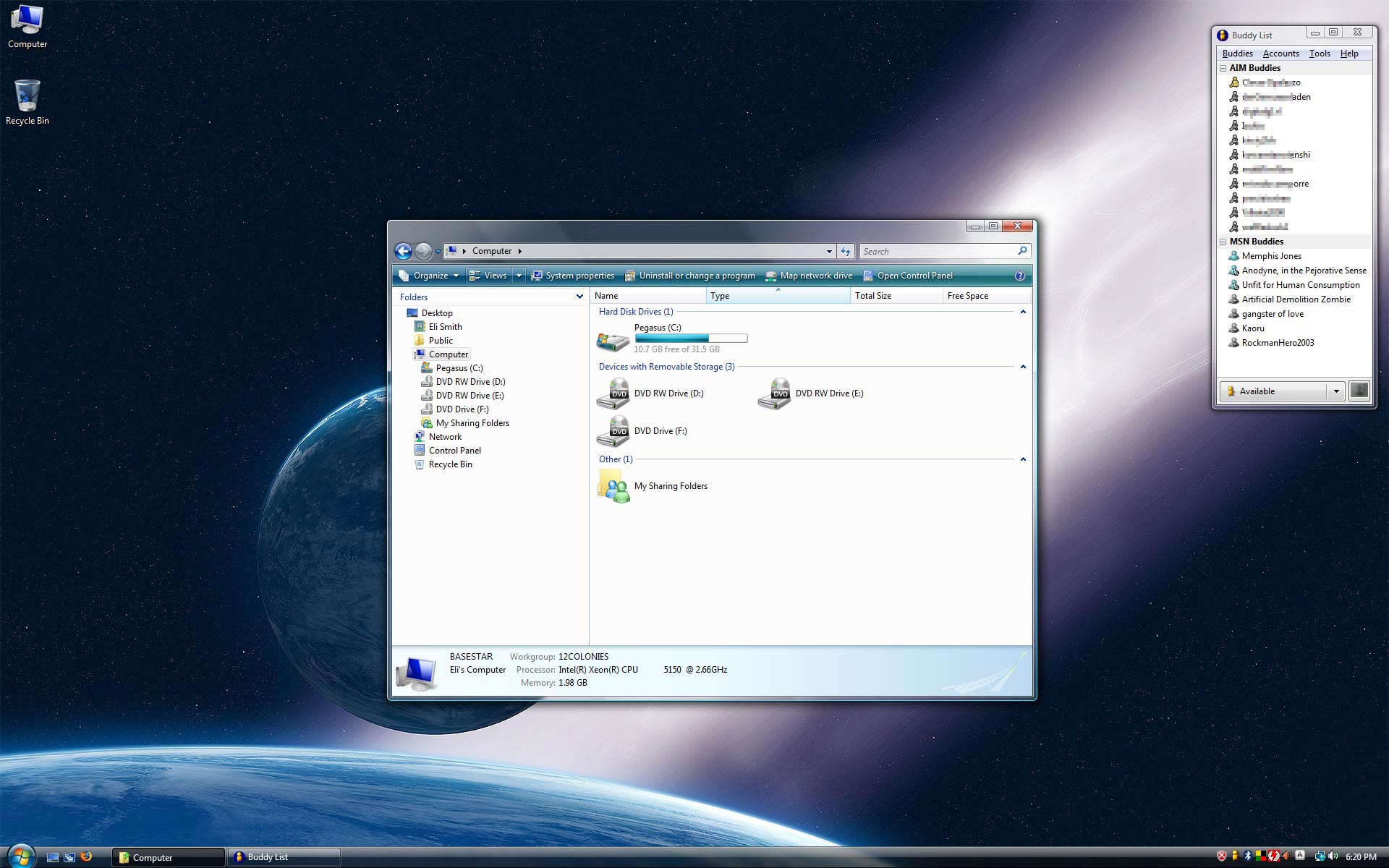The height and width of the screenshot is (868, 1389).
Task: Open address bar history dropdown
Action: click(x=829, y=251)
